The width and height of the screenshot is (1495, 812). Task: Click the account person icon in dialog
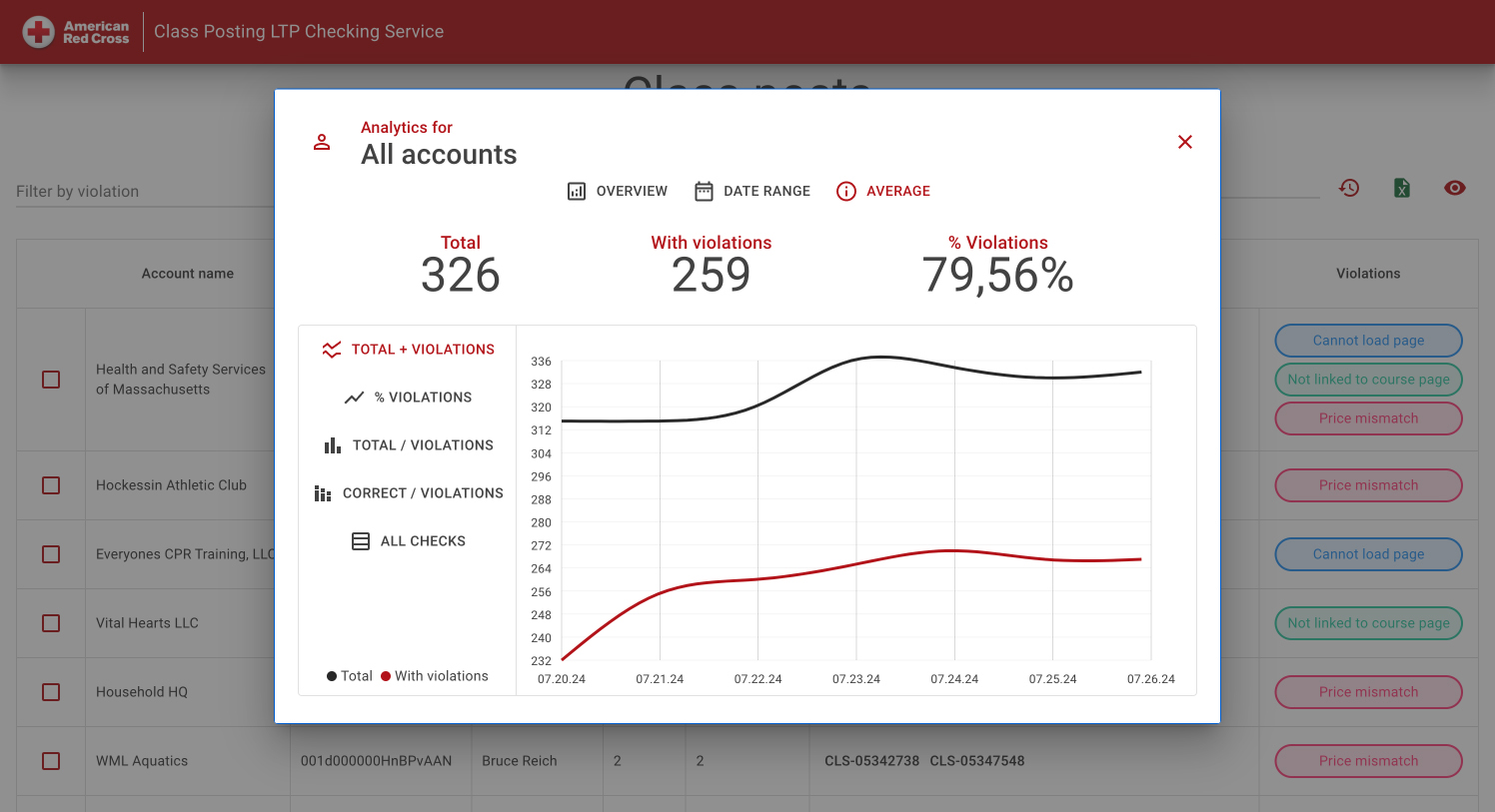pyautogui.click(x=322, y=142)
